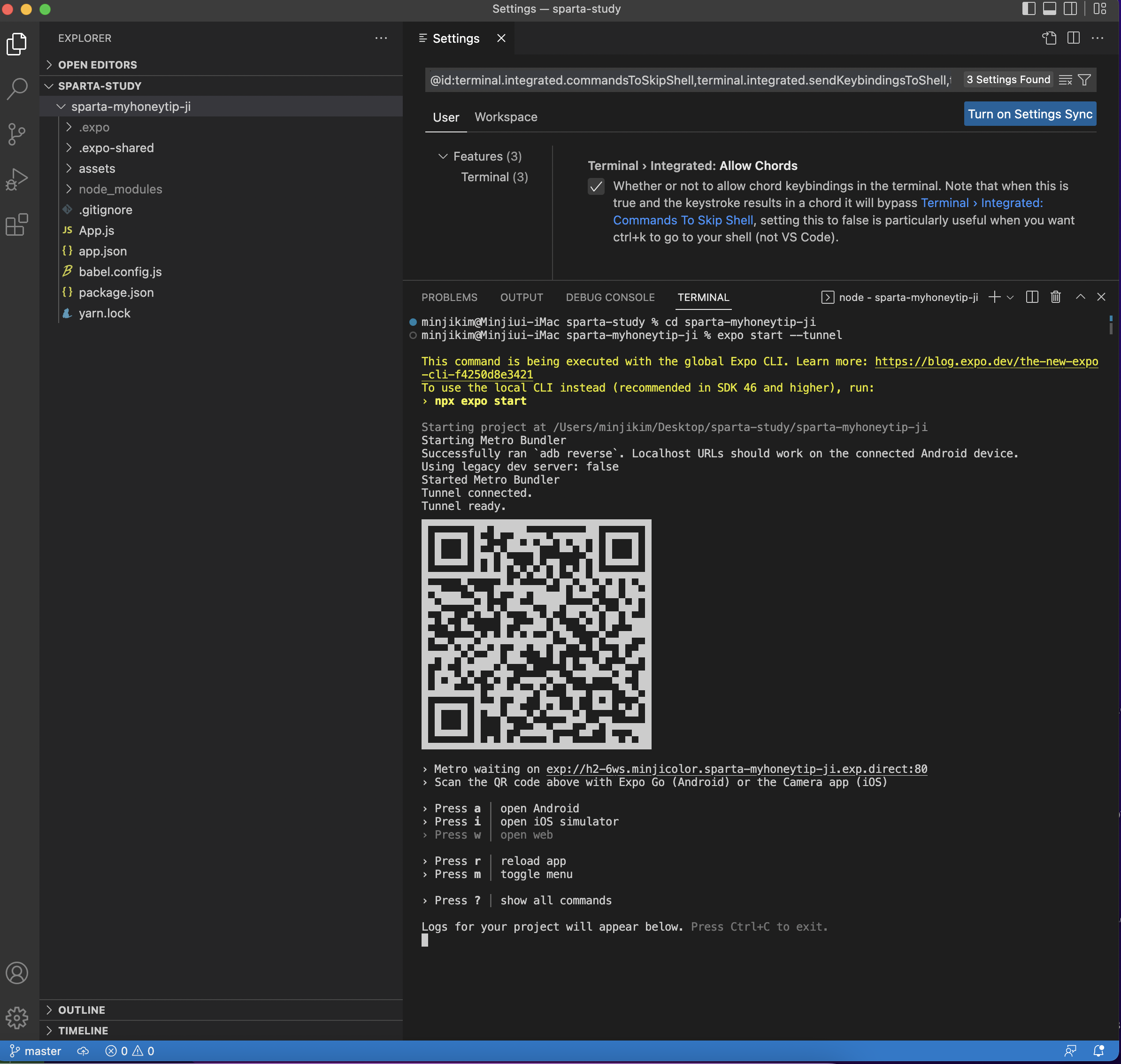The image size is (1121, 1064).
Task: Expand the .expo-shared folder
Action: pyautogui.click(x=221, y=148)
